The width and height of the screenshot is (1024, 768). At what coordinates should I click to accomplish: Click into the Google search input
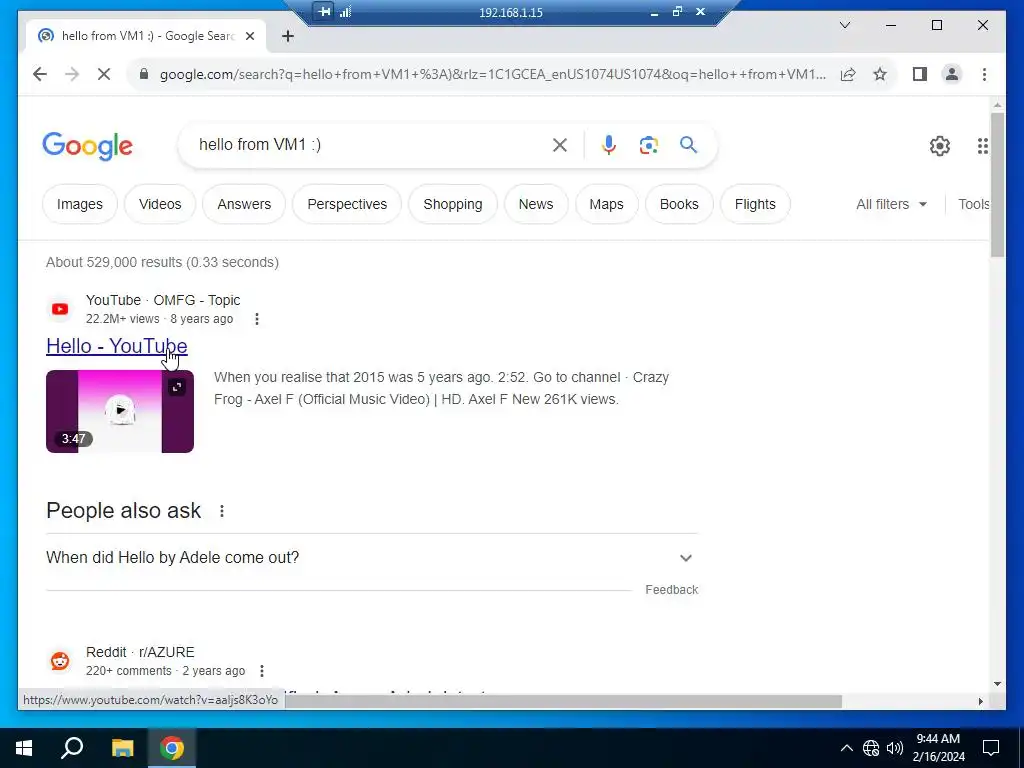pyautogui.click(x=366, y=145)
